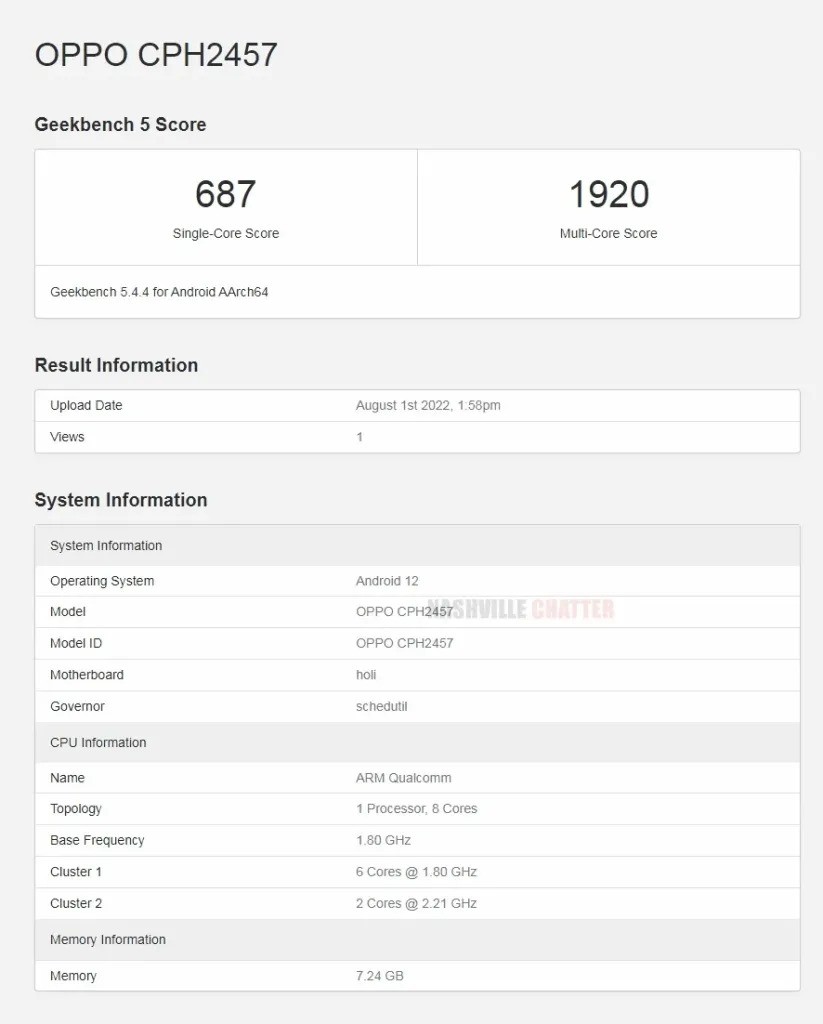Screen dimensions: 823x1024
Task: Select the memory value '7.24 GB'
Action: pos(379,976)
